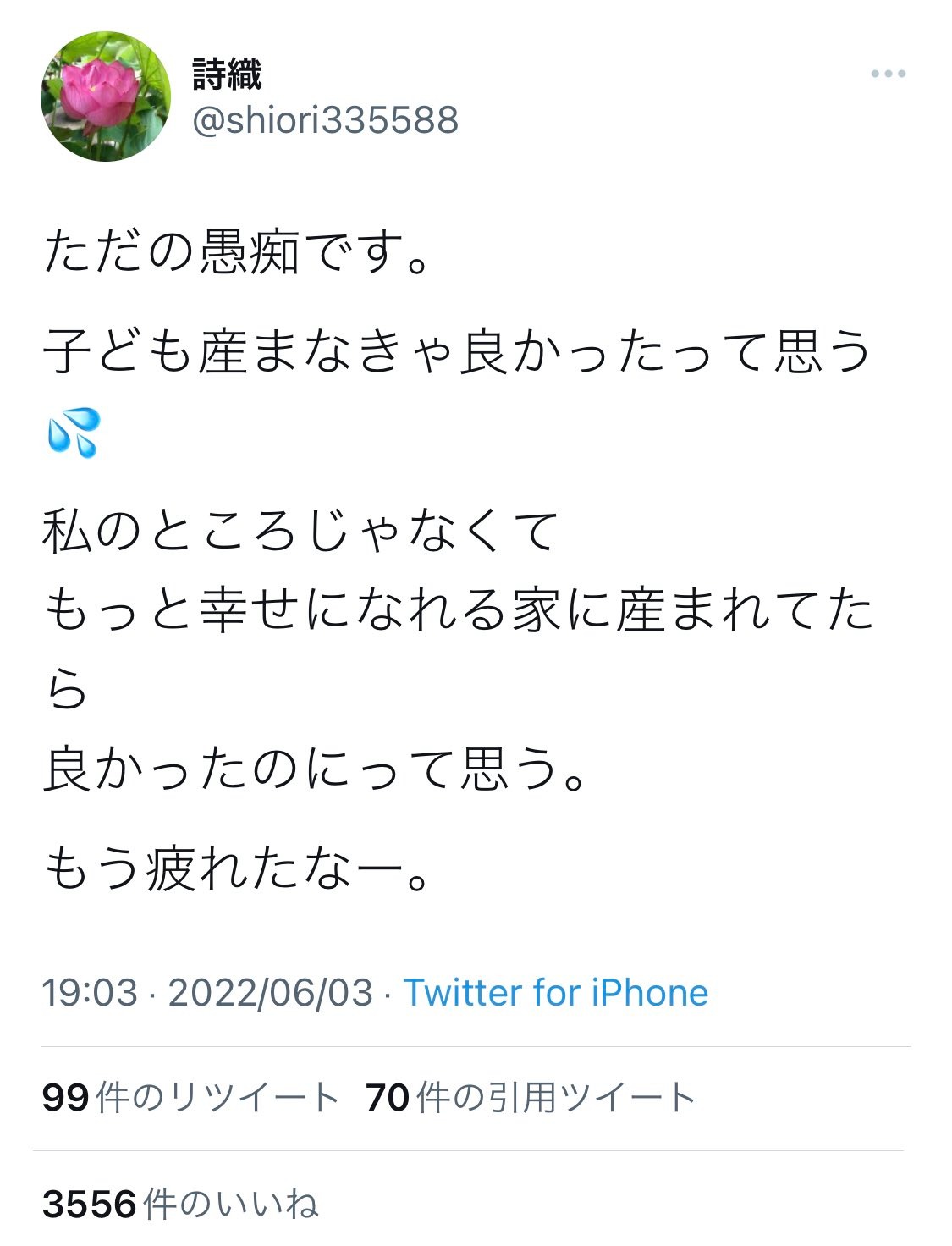Open the 詩織 display name profile
This screenshot has width=952, height=1246.
point(227,74)
